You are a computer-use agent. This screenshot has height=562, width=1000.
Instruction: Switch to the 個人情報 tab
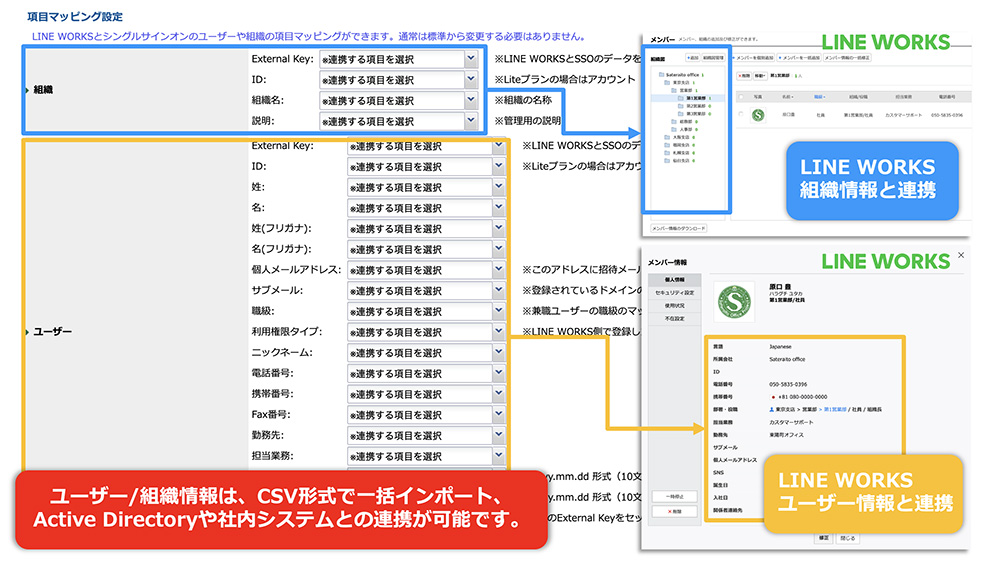(675, 280)
